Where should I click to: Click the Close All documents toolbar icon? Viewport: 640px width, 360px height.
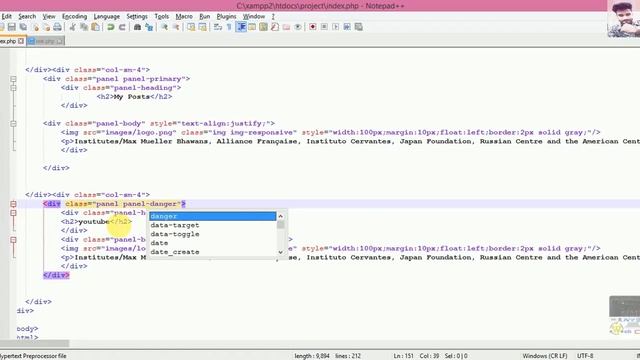click(47, 27)
